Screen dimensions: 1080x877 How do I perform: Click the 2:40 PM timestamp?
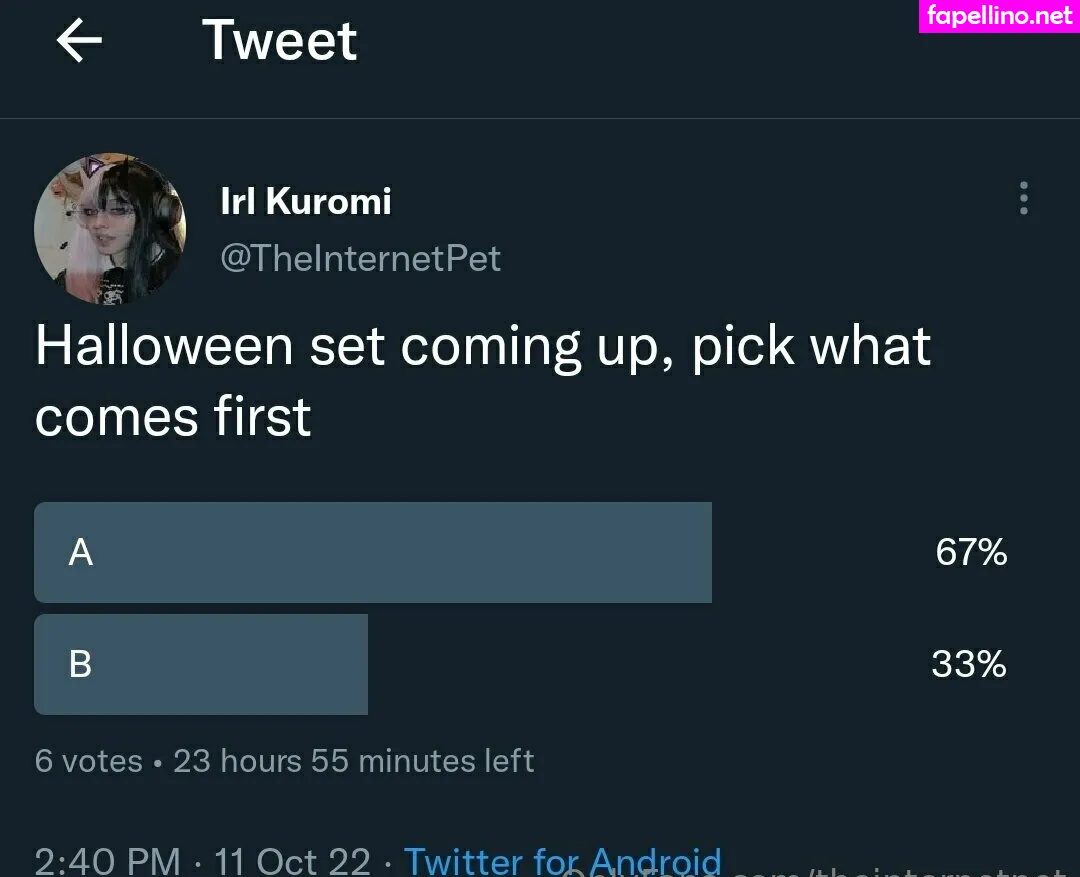pos(107,861)
